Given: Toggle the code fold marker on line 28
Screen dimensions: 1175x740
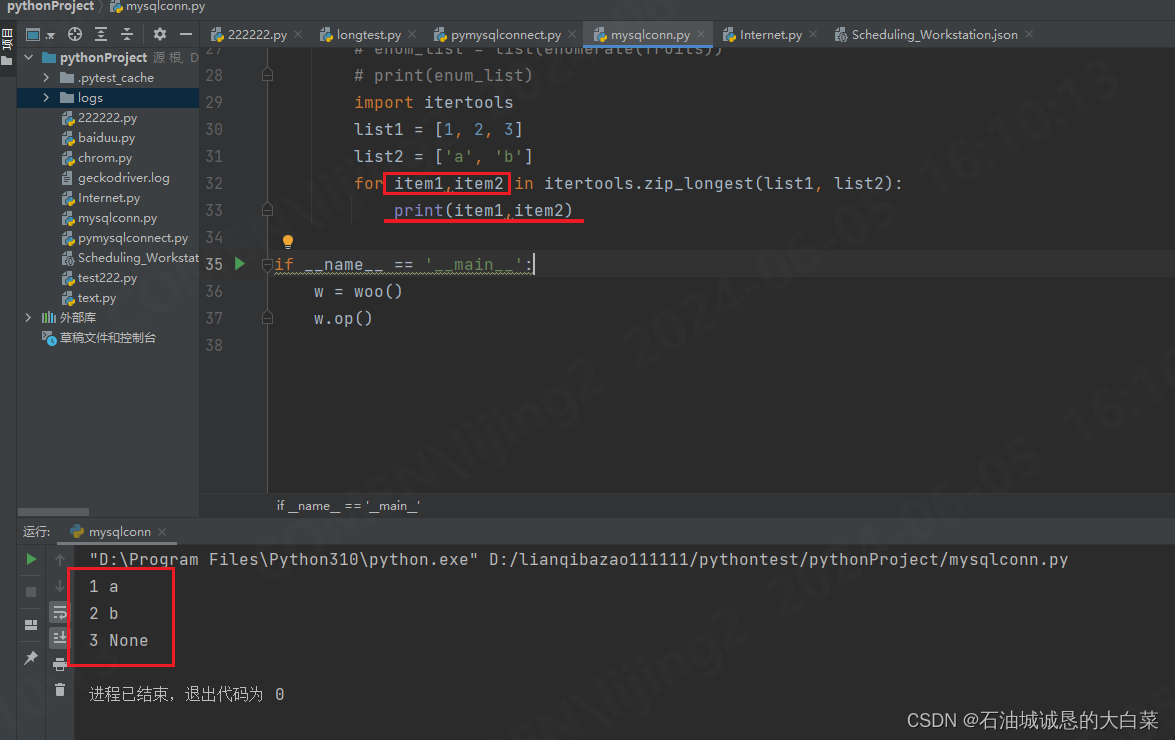Looking at the screenshot, I should (268, 75).
